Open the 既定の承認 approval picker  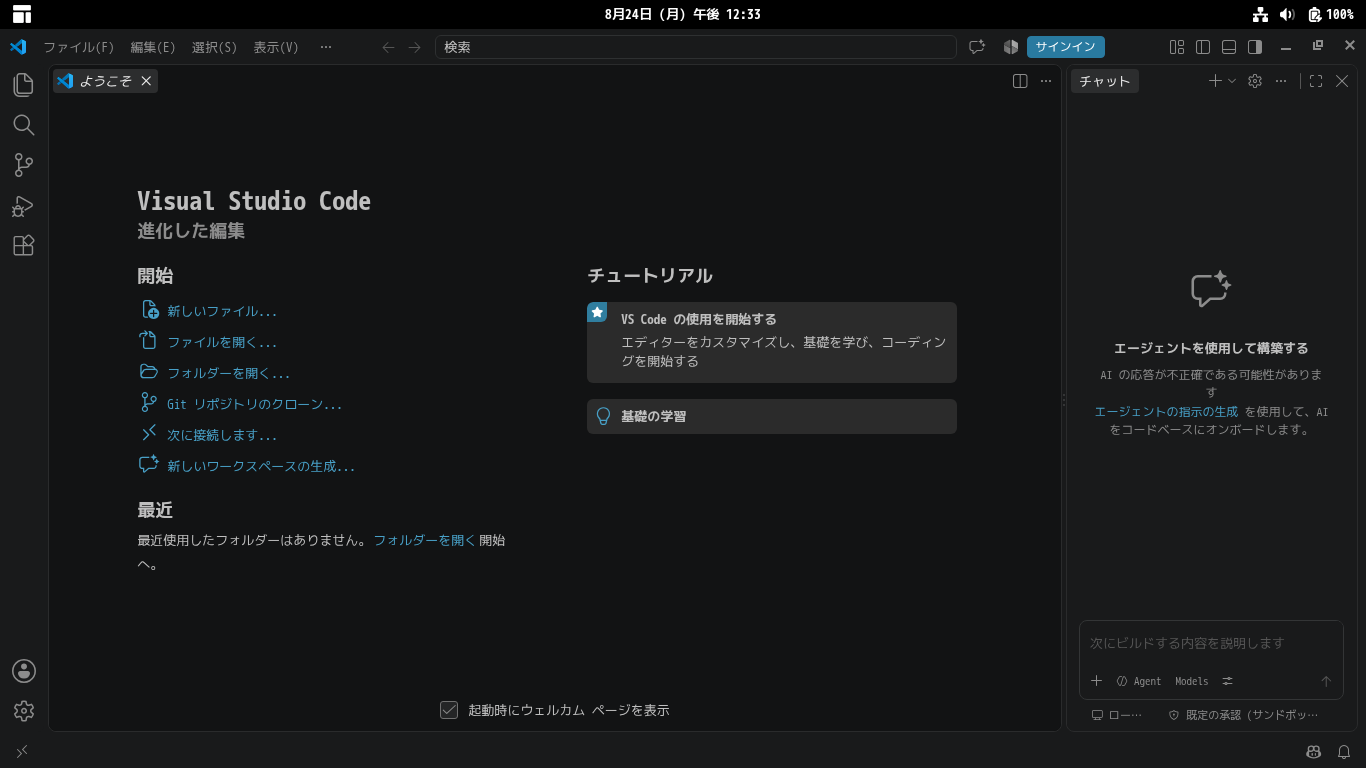1244,715
